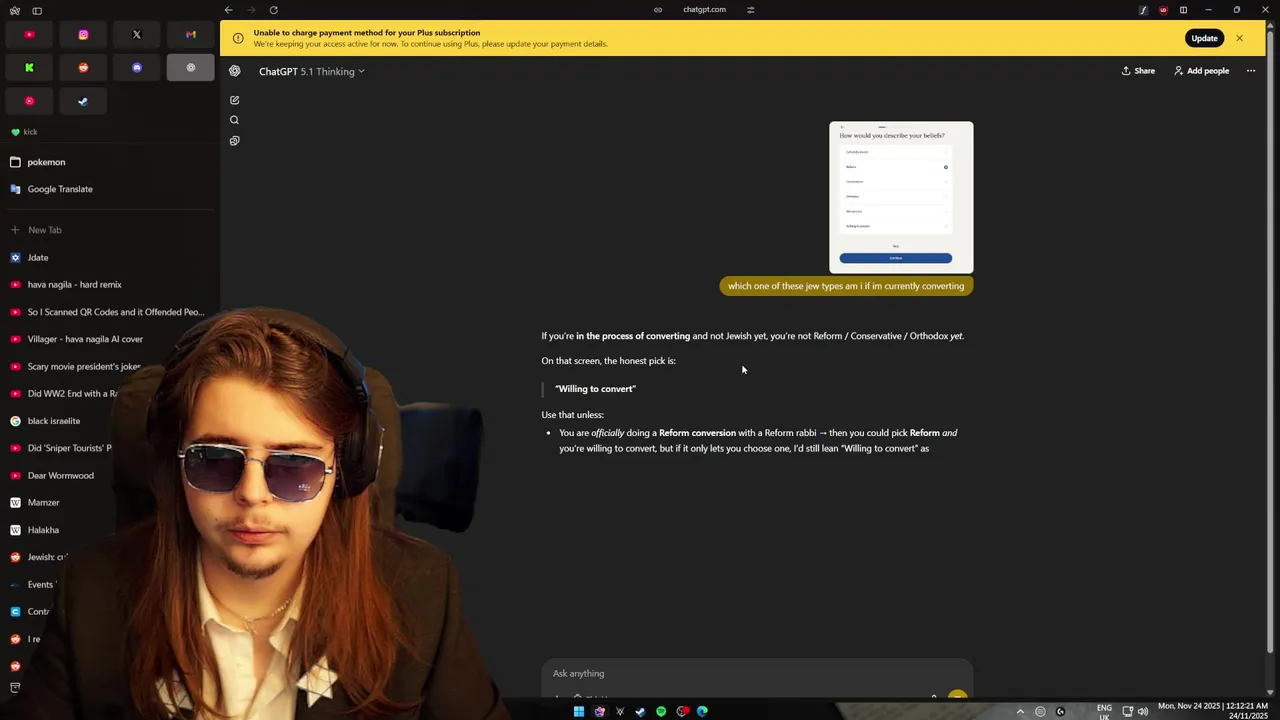Open the Kick pinned shortcut tile
This screenshot has width=1280, height=720.
click(29, 68)
